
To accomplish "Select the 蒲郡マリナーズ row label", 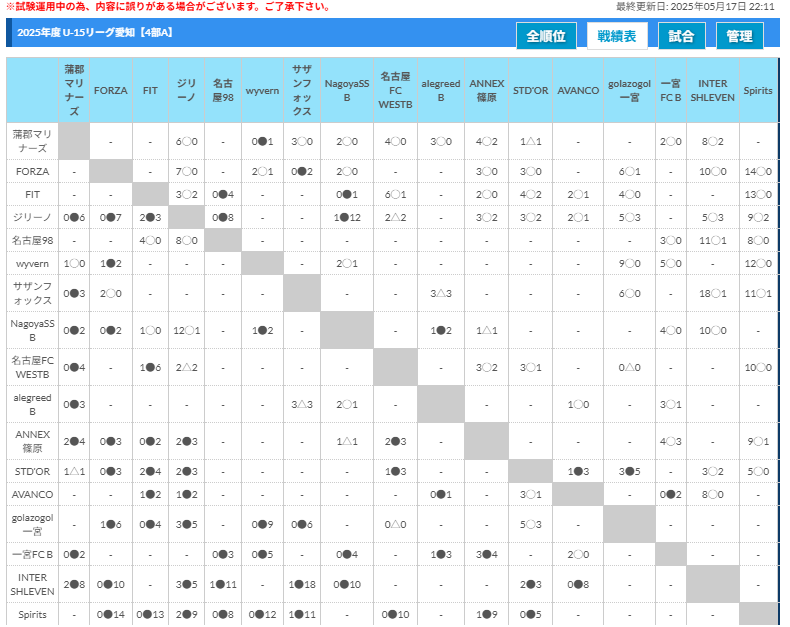I will 32,141.
